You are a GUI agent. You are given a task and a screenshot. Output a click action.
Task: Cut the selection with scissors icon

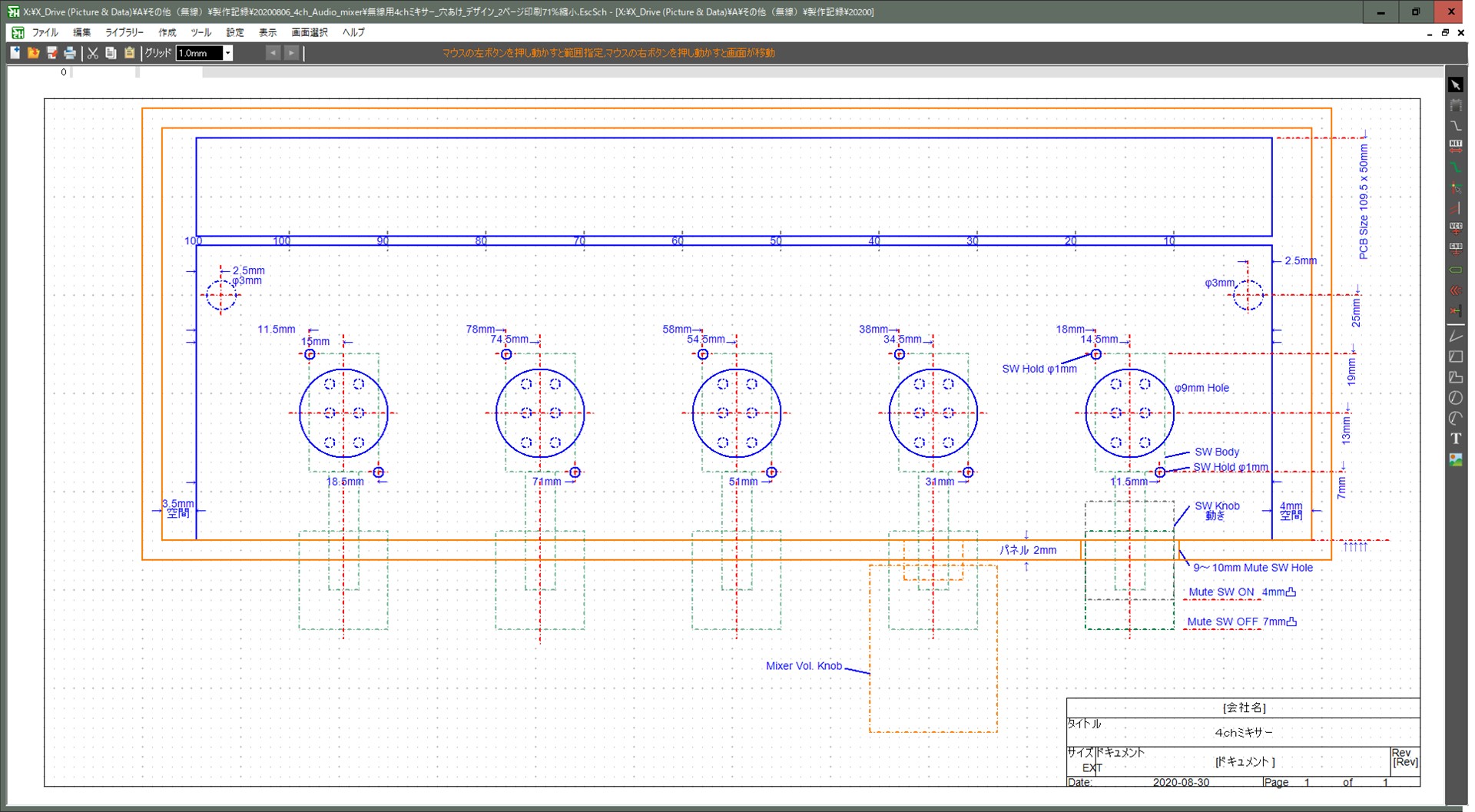[92, 53]
